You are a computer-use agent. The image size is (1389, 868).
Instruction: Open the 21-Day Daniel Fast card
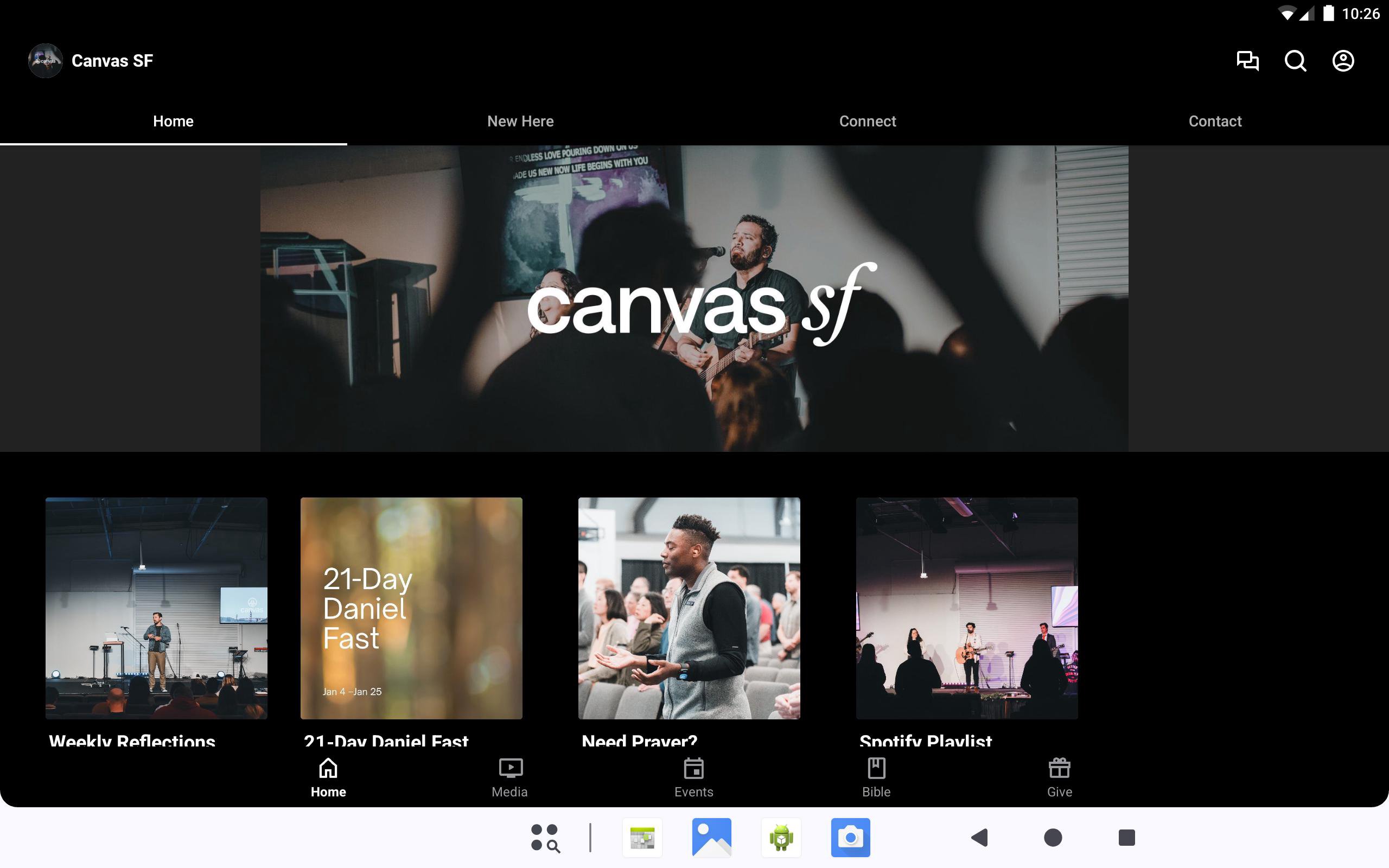[x=411, y=608]
